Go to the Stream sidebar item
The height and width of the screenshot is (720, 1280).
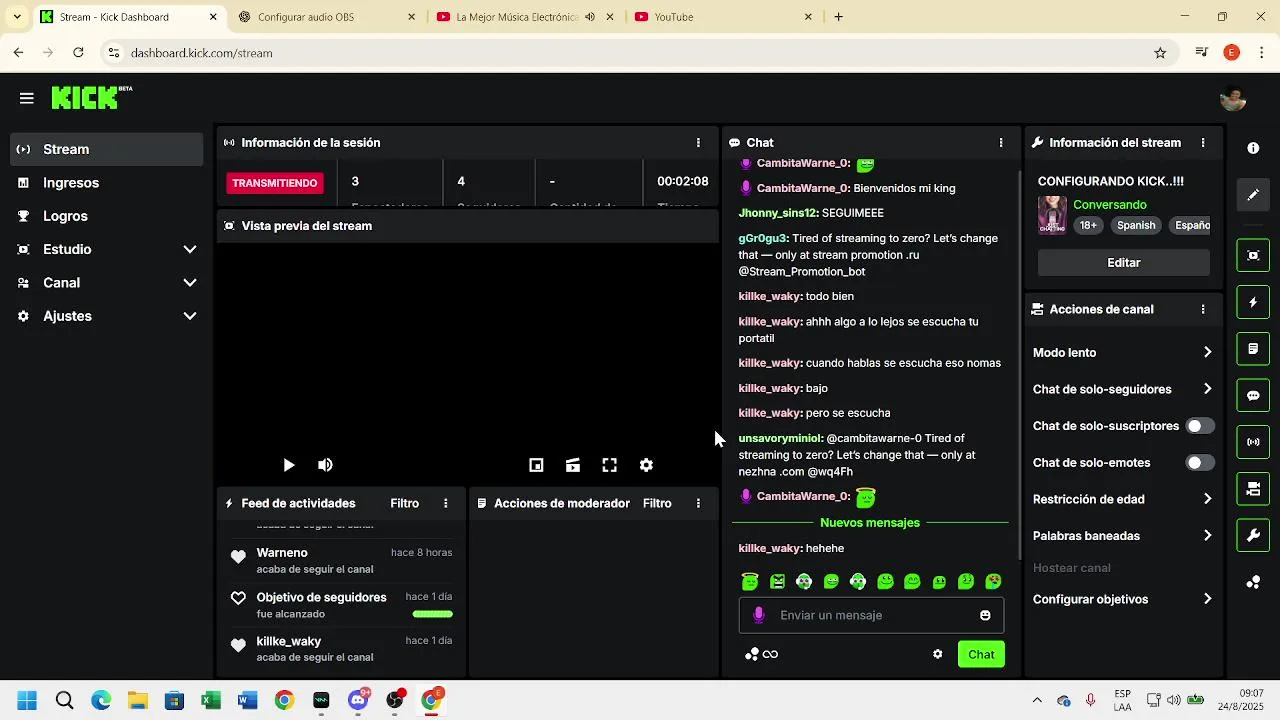coord(106,149)
